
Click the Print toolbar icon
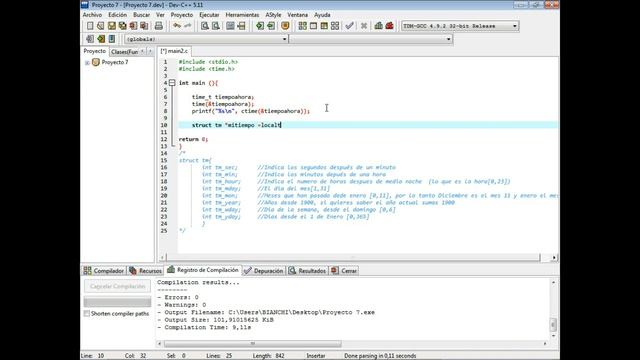pos(159,26)
